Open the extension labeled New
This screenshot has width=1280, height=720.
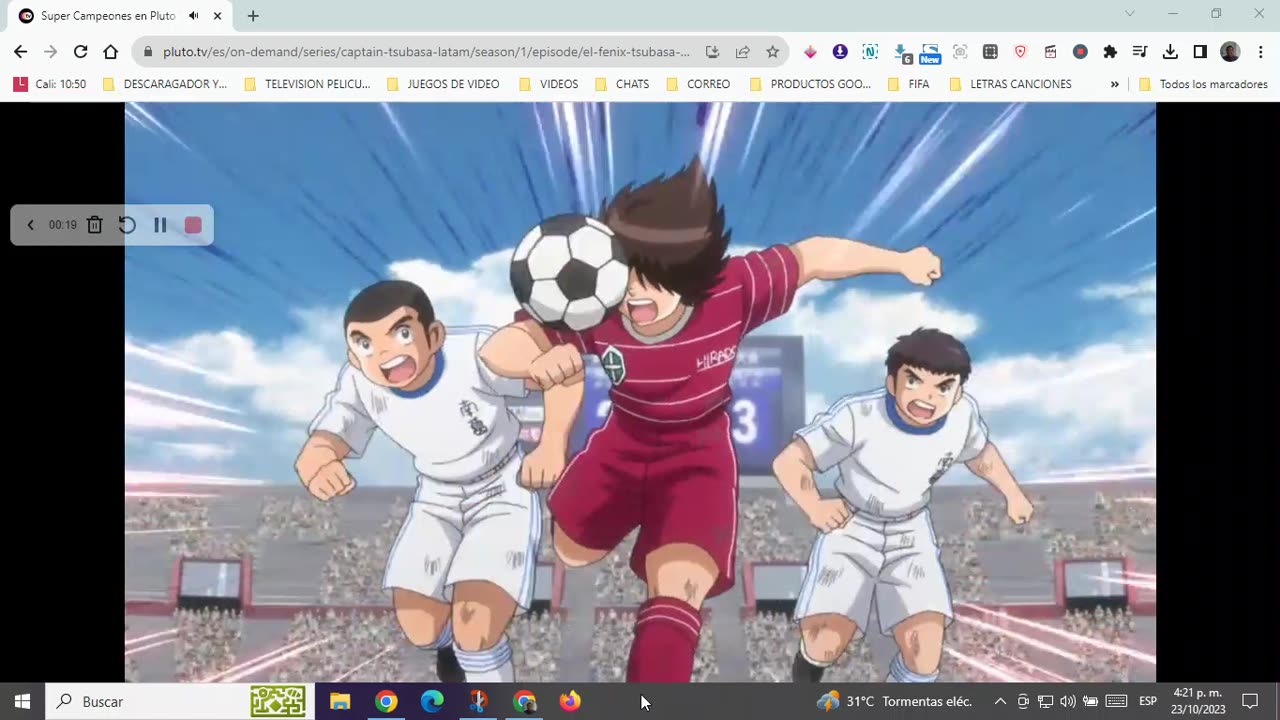point(930,53)
